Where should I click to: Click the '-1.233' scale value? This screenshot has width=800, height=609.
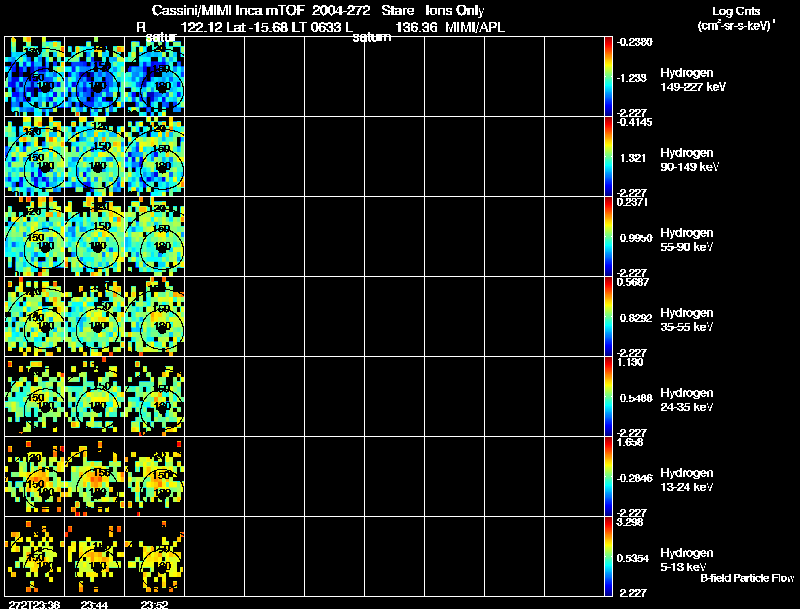pyautogui.click(x=632, y=78)
